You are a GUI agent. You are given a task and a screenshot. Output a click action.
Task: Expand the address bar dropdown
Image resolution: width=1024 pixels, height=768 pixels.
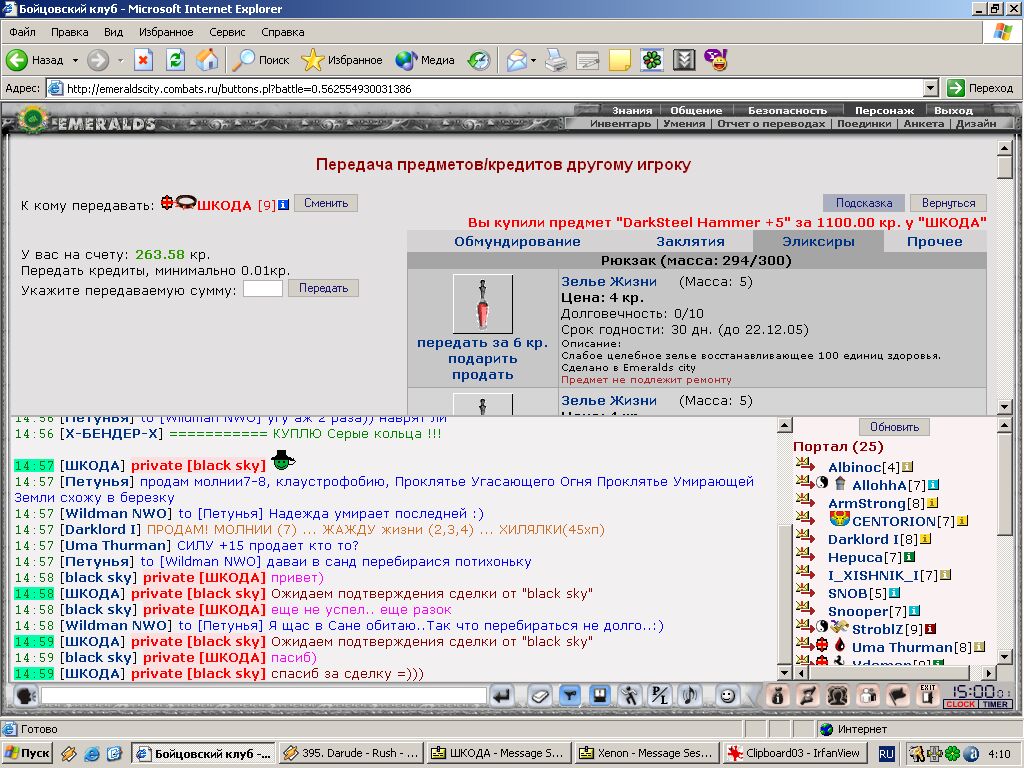(931, 88)
